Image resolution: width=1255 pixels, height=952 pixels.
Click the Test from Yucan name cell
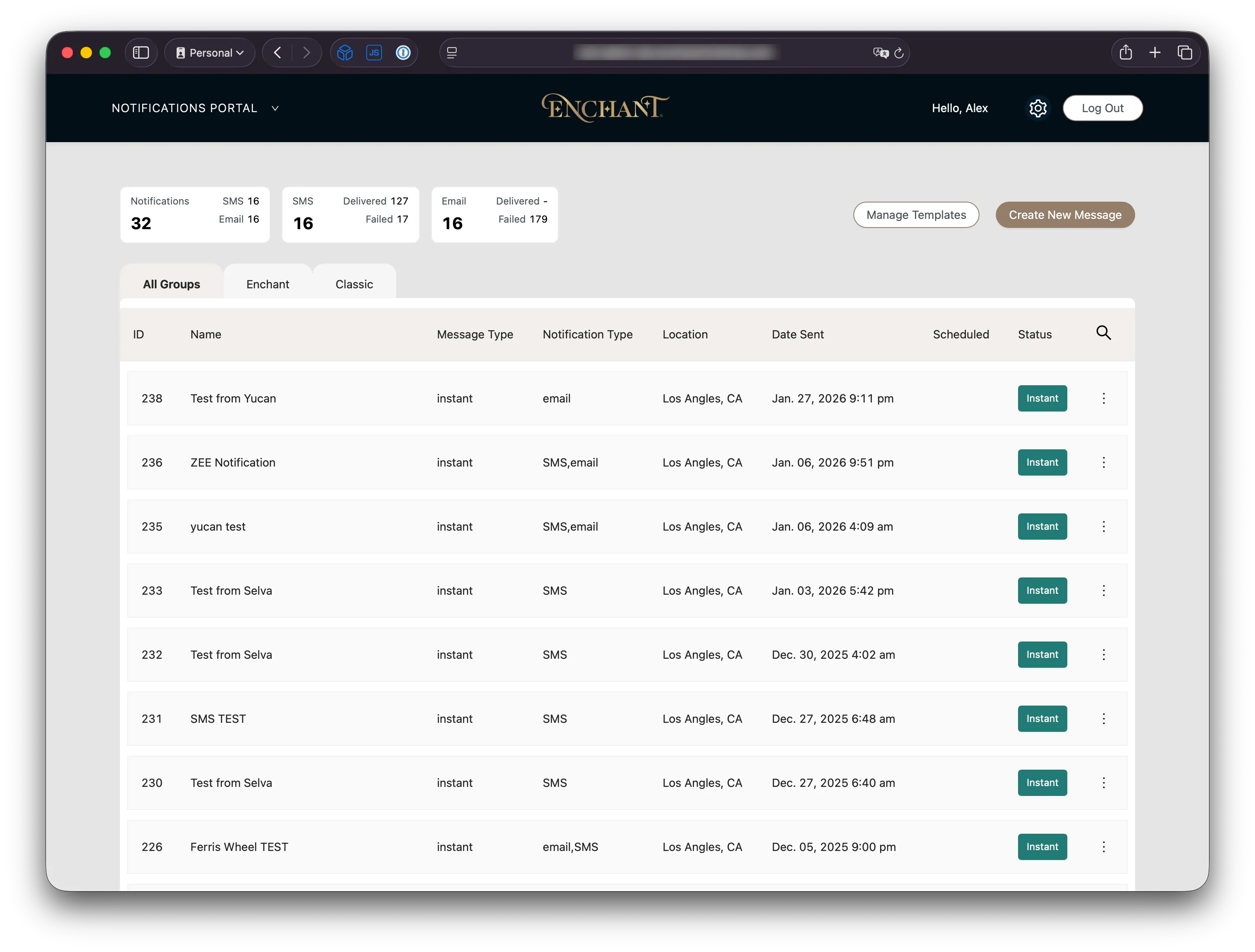tap(233, 398)
